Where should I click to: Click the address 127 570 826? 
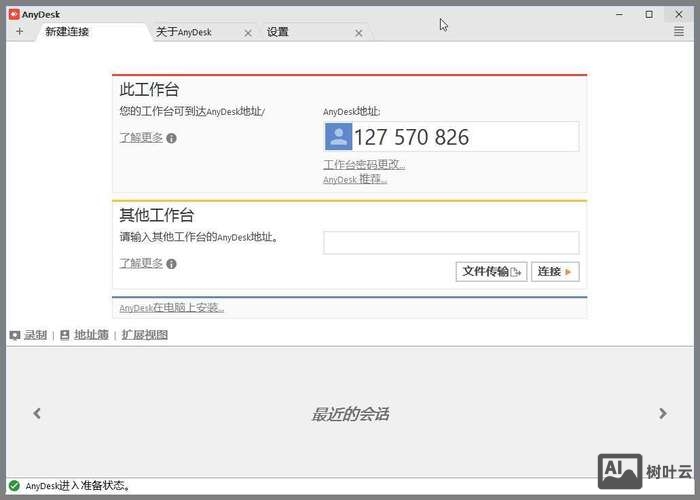411,137
